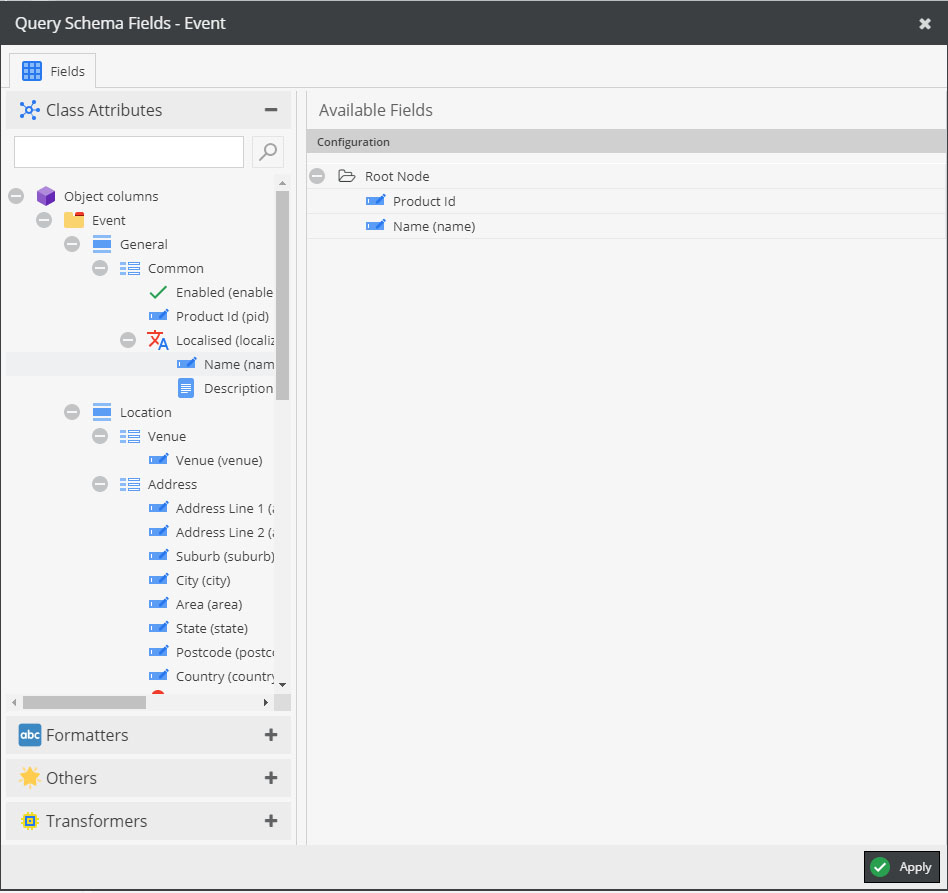Screen dimensions: 948x893
Task: Click the green check Enabled icon
Action: coord(158,292)
